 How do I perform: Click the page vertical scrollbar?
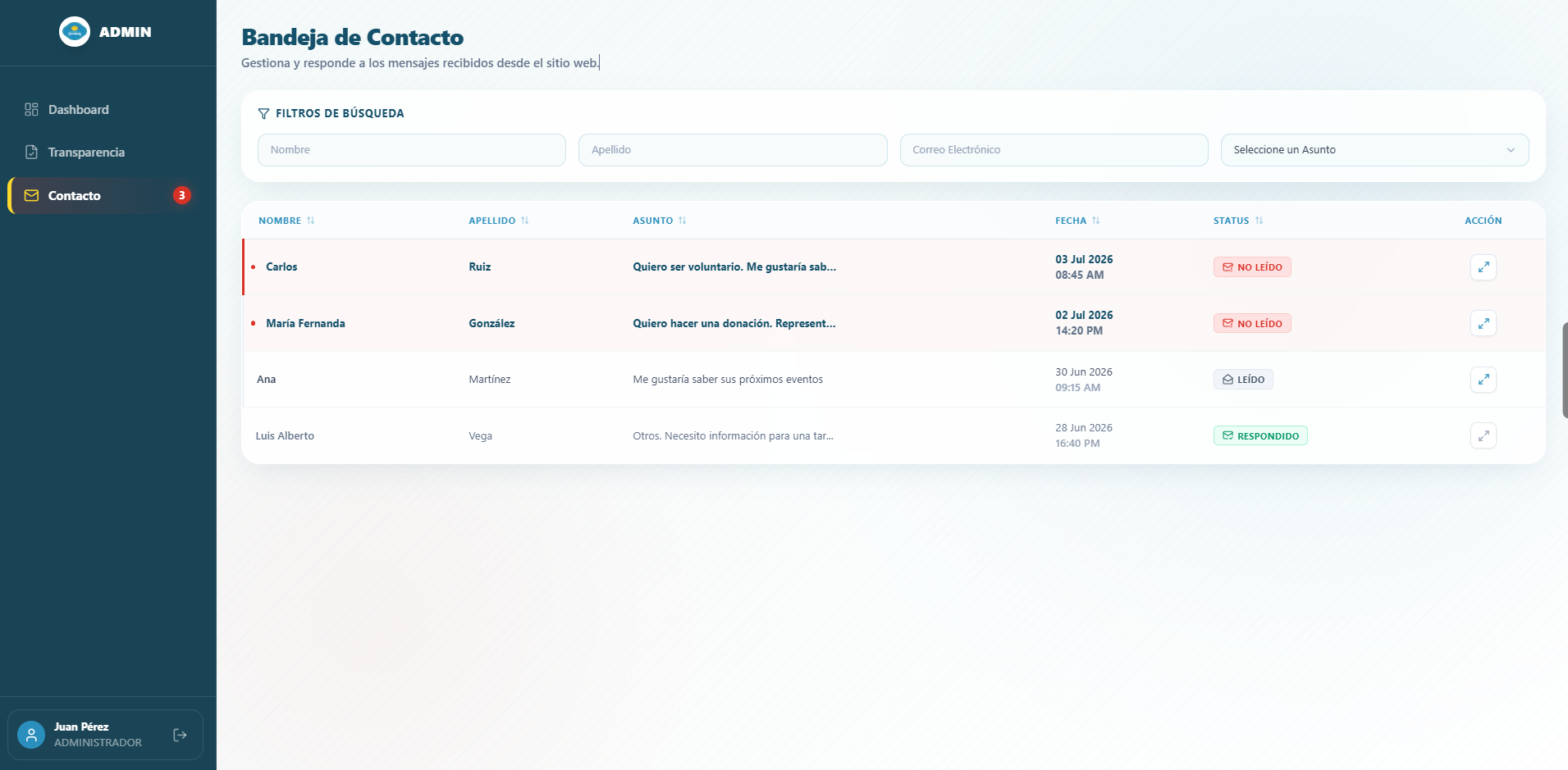[1565, 371]
